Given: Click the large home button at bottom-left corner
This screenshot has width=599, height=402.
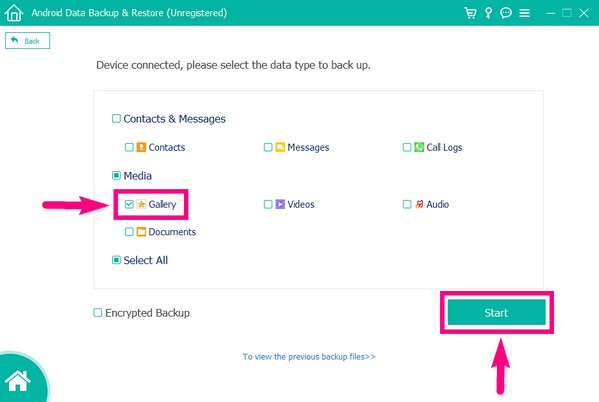Looking at the screenshot, I should click(18, 381).
